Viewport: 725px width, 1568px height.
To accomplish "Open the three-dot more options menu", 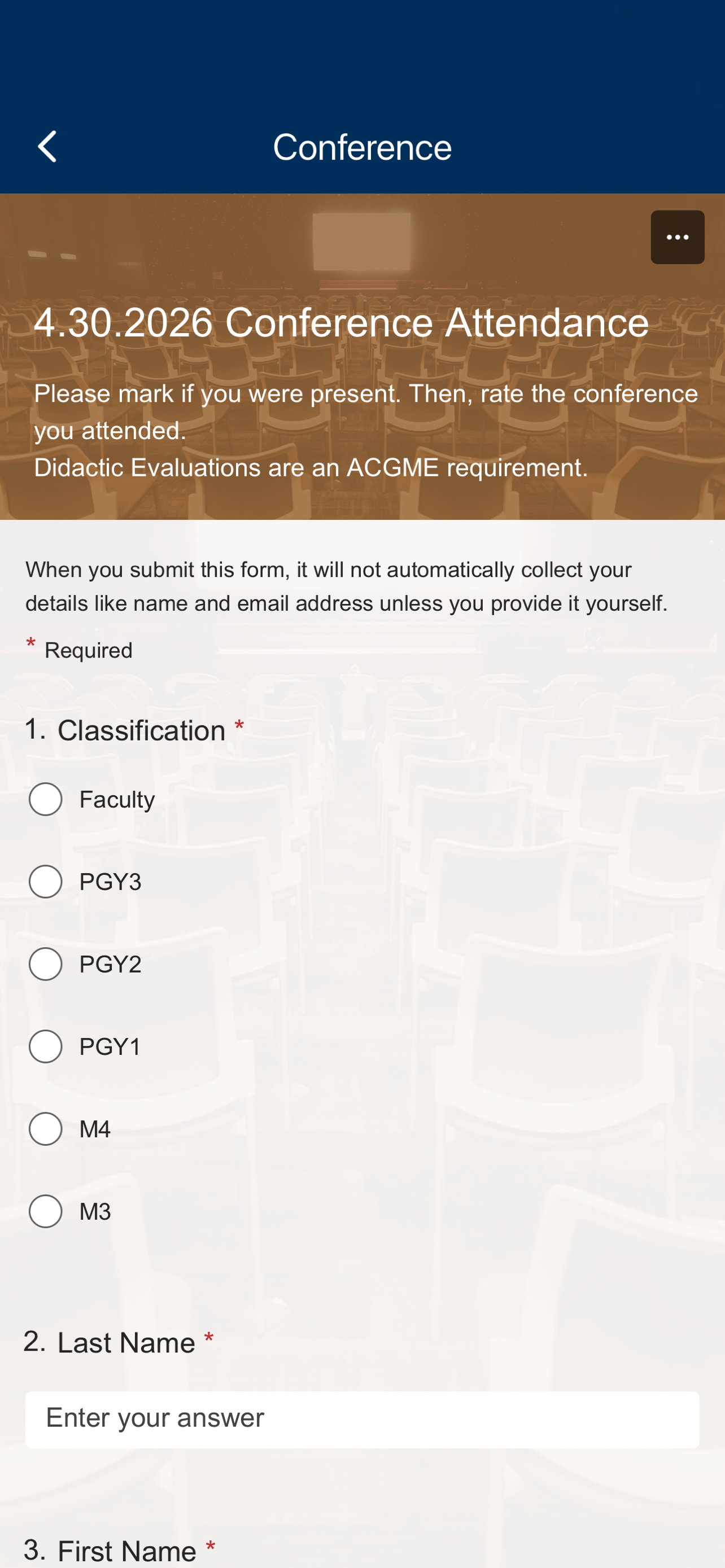I will click(677, 238).
